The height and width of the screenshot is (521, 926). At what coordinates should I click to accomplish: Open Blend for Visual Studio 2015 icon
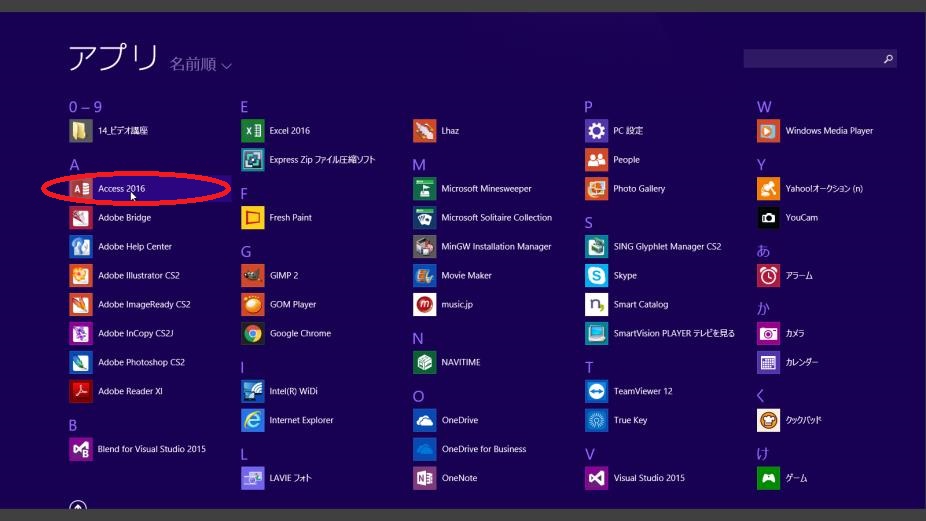click(x=80, y=449)
